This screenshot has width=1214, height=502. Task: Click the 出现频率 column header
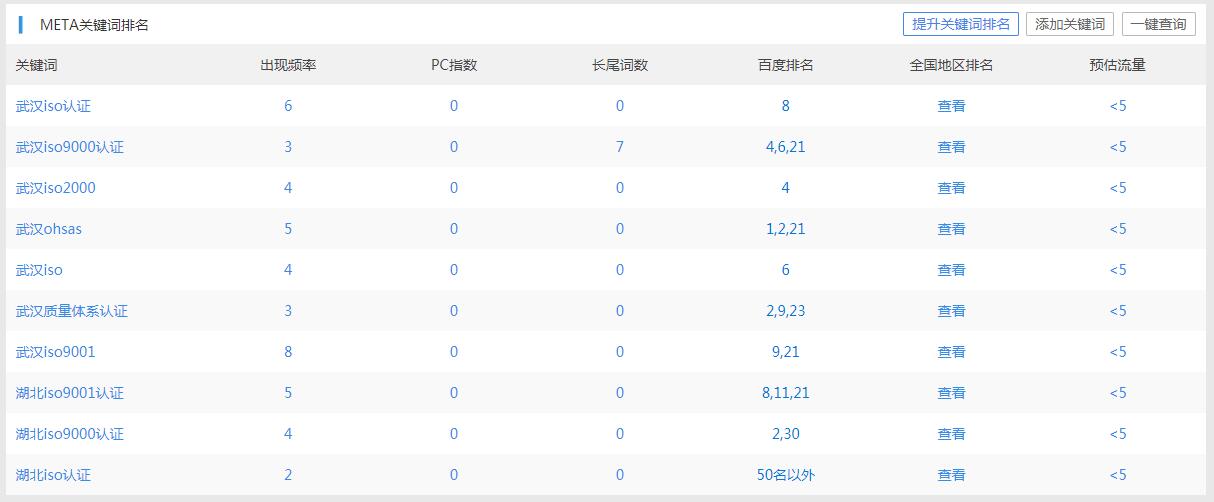click(289, 65)
